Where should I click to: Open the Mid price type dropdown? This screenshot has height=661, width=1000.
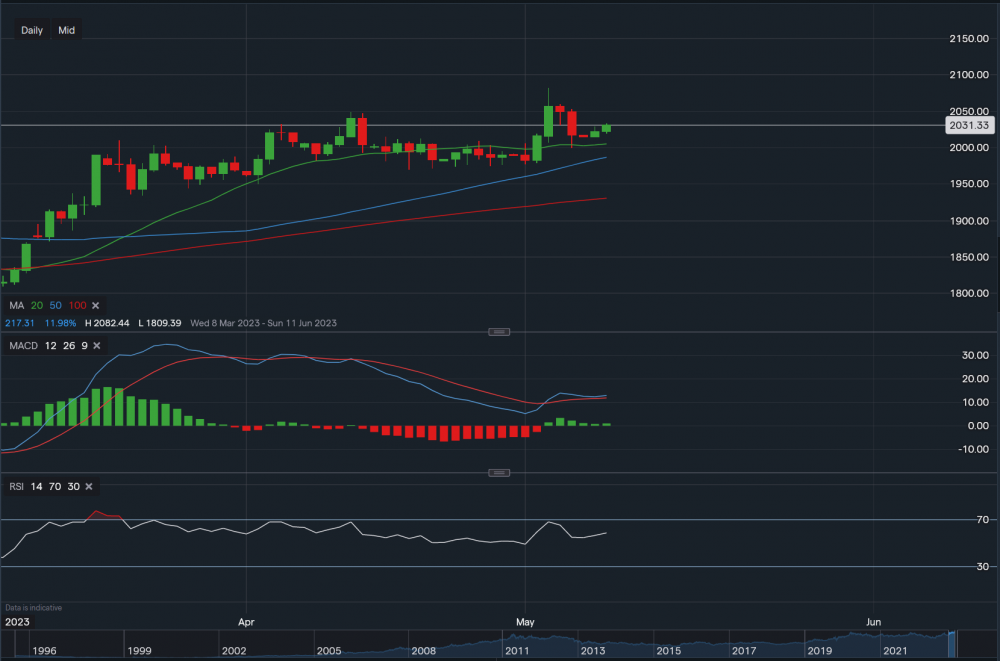(67, 30)
